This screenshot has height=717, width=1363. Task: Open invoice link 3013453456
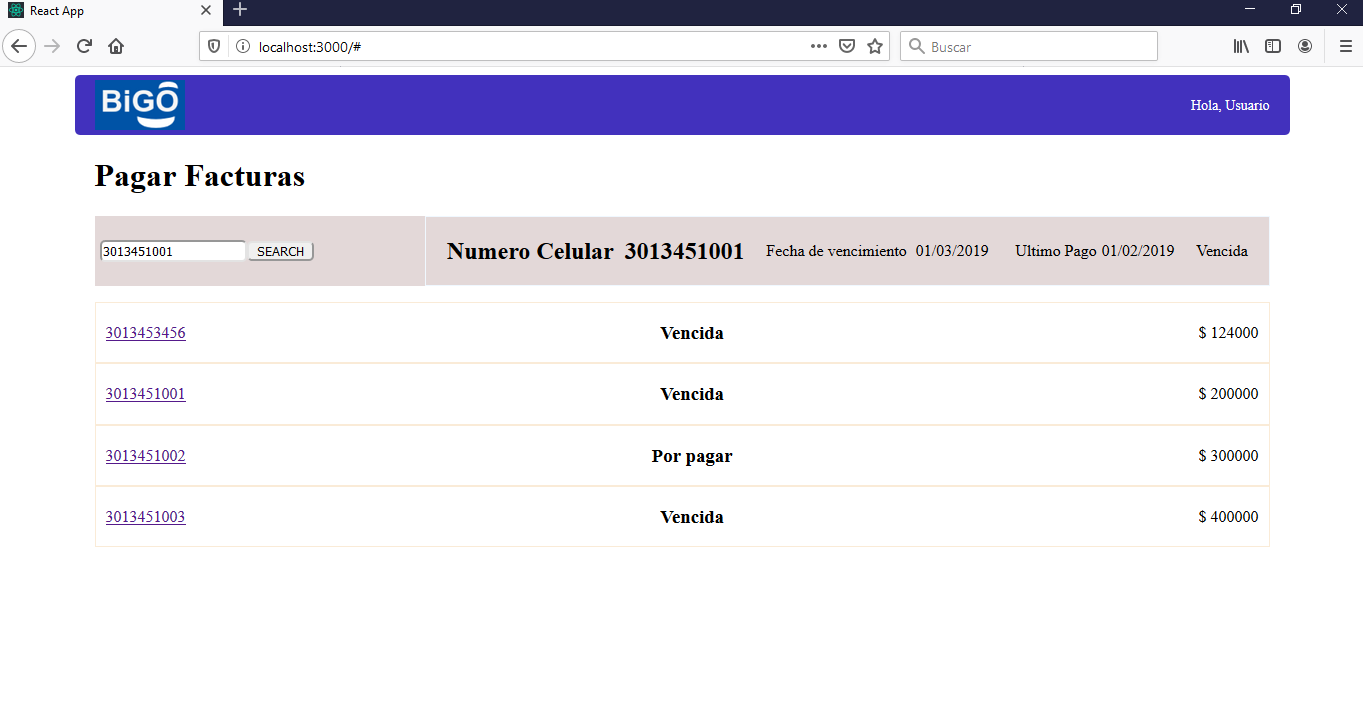[x=145, y=333]
